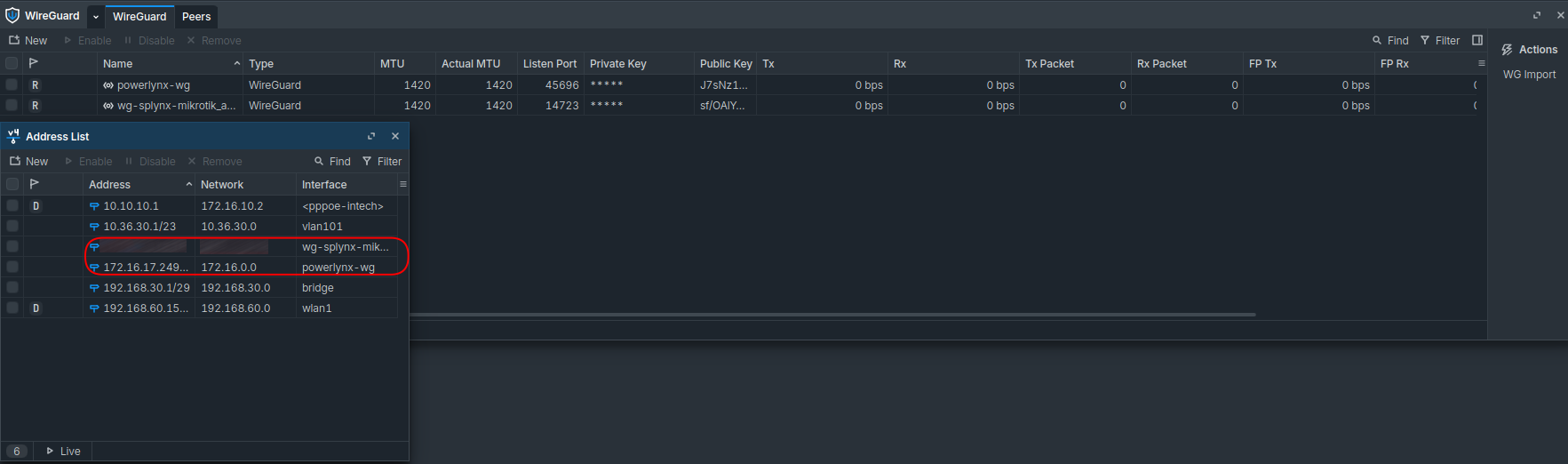Image resolution: width=1568 pixels, height=464 pixels.
Task: Tick the checkbox for address 10.10.10.1
Action: click(x=12, y=205)
